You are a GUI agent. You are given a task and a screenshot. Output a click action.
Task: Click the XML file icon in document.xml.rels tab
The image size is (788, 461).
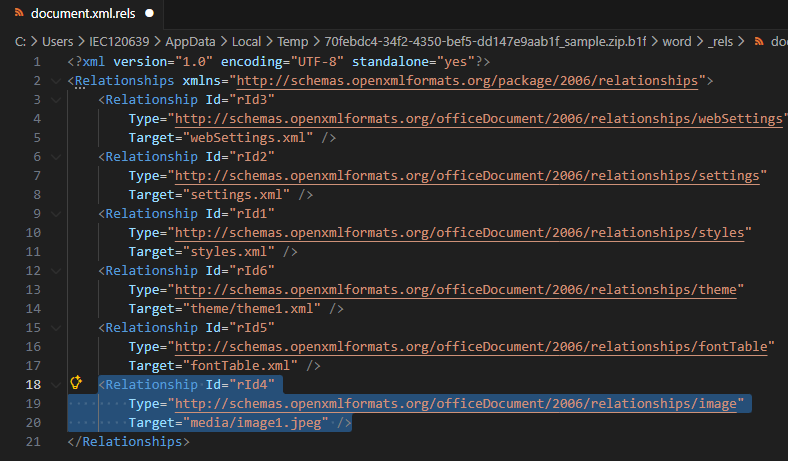[19, 13]
